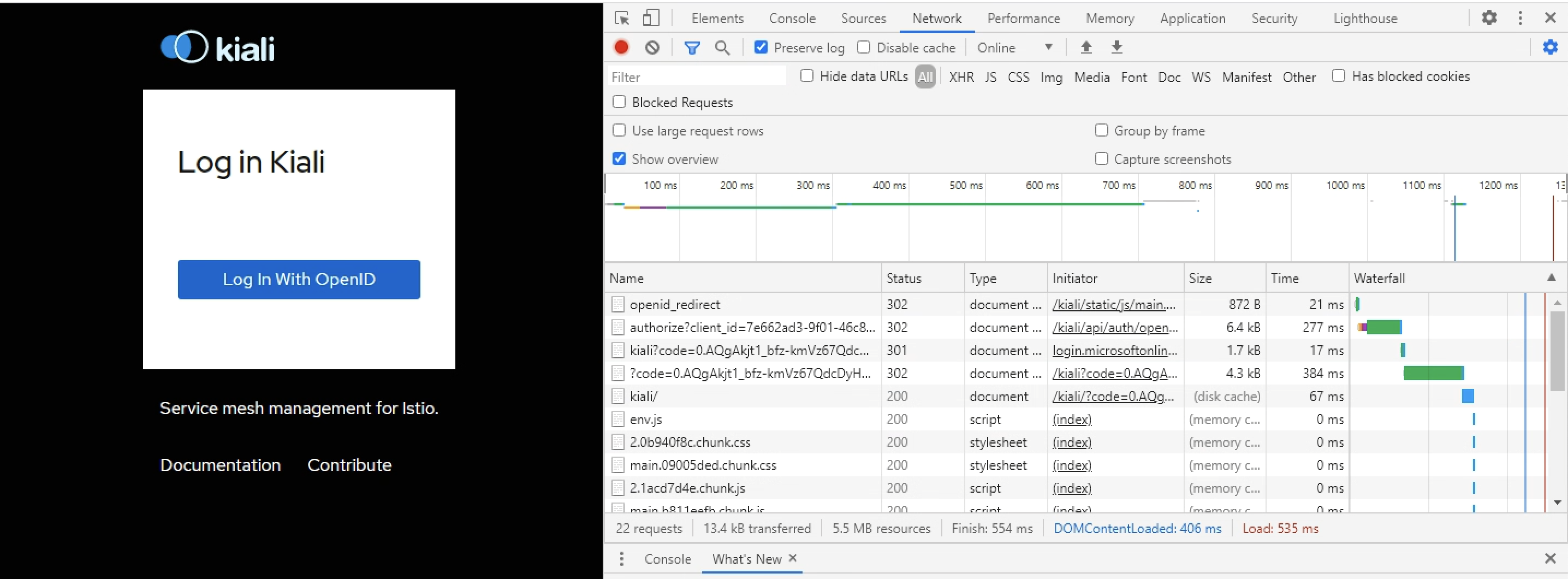Switch to the Performance tab

pyautogui.click(x=1023, y=18)
